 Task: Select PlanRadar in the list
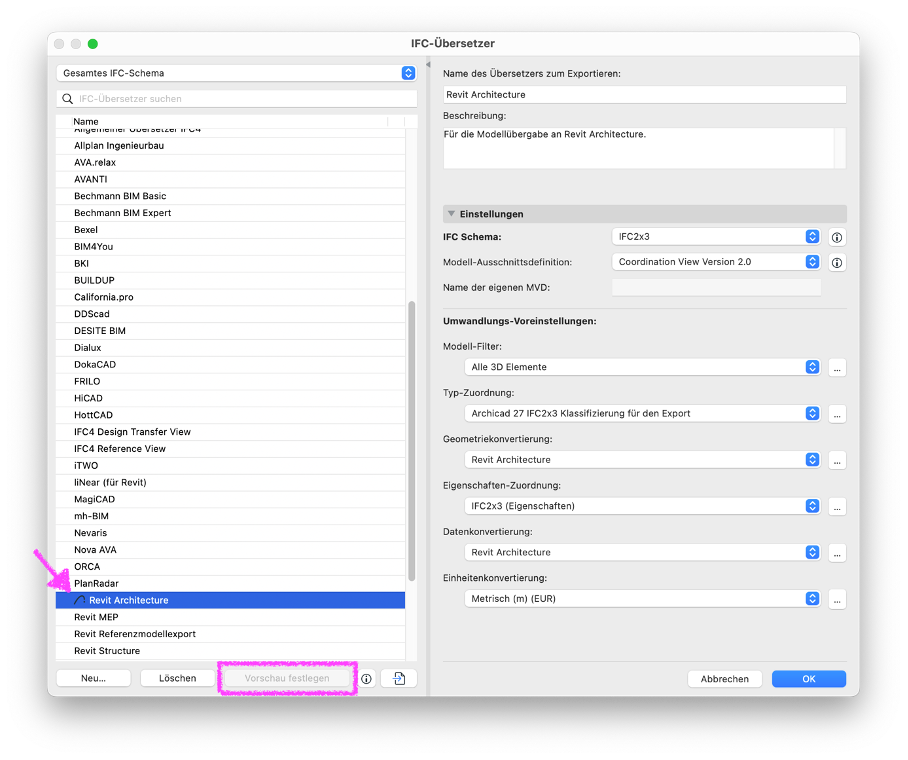point(230,583)
